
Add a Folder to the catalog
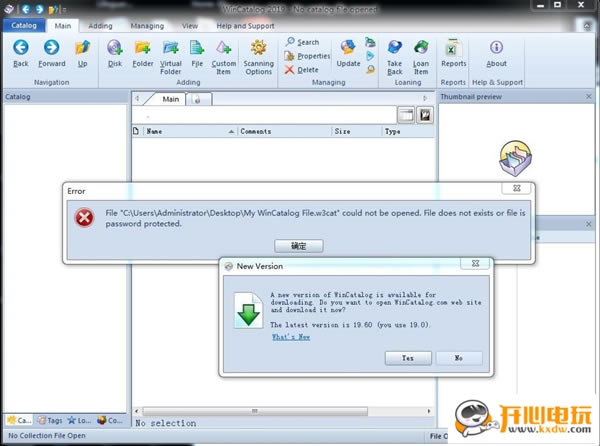(142, 47)
